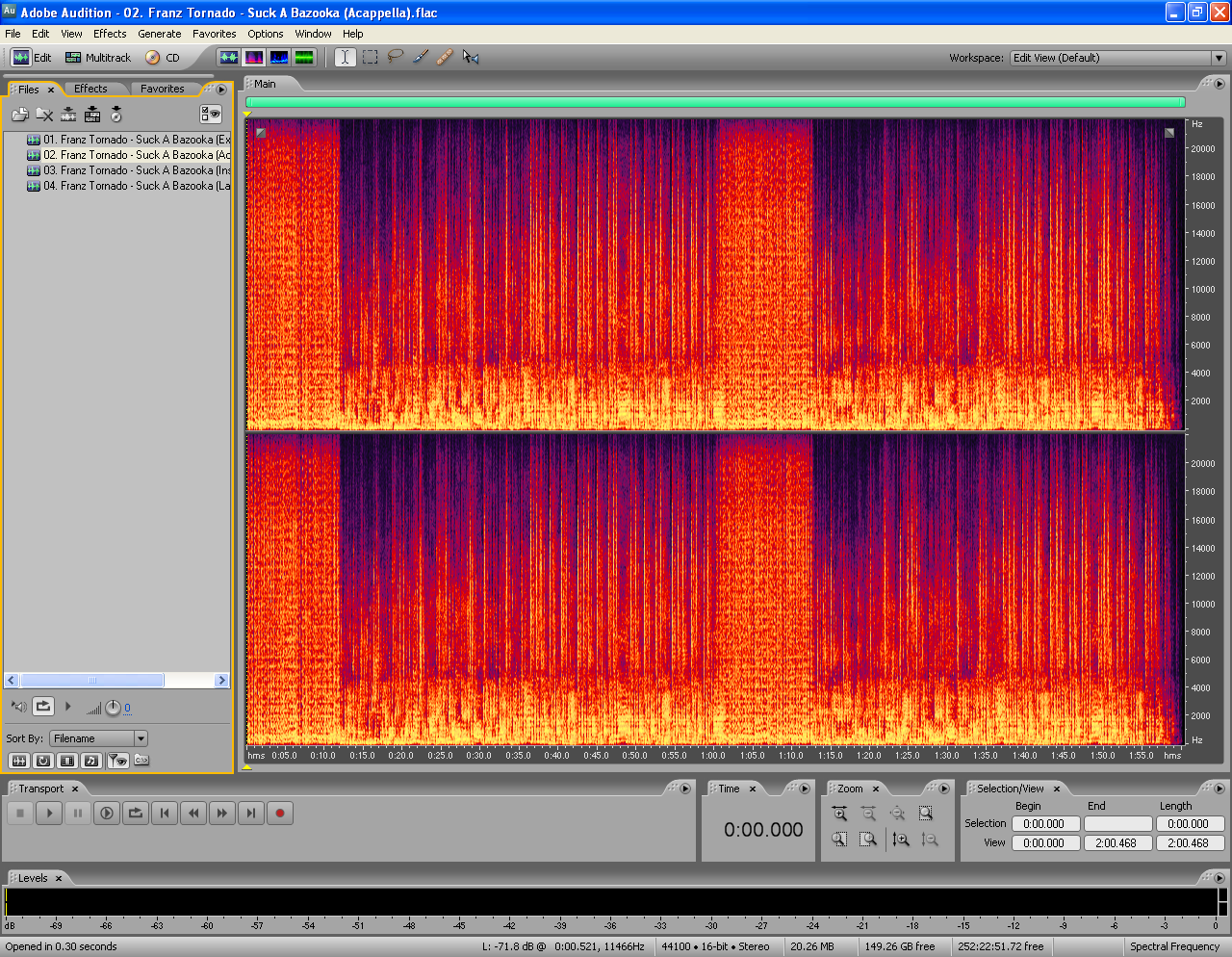Click Zoom In Horizontally icon
1232x957 pixels.
[839, 814]
